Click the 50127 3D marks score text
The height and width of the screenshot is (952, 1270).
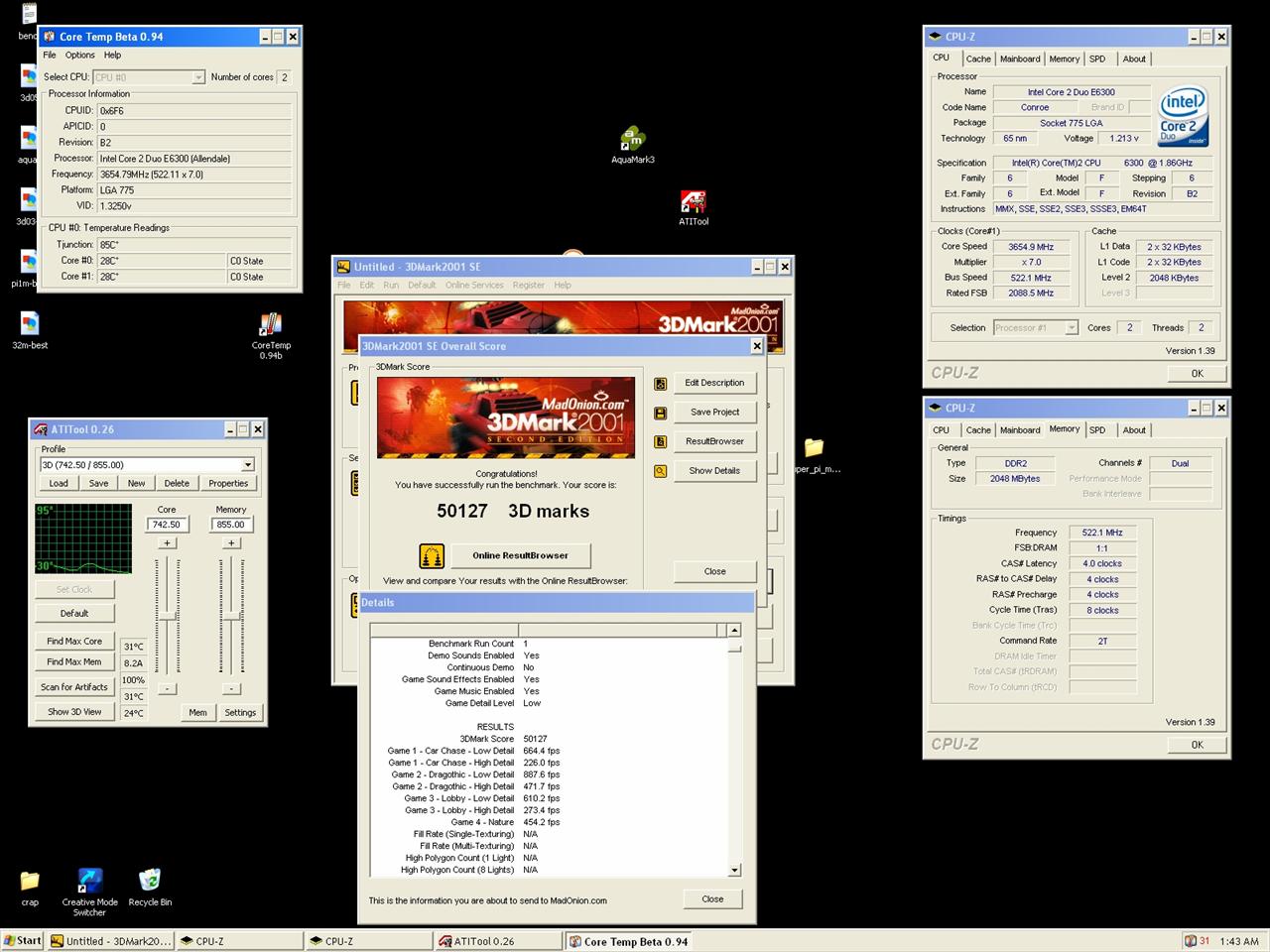pos(513,511)
